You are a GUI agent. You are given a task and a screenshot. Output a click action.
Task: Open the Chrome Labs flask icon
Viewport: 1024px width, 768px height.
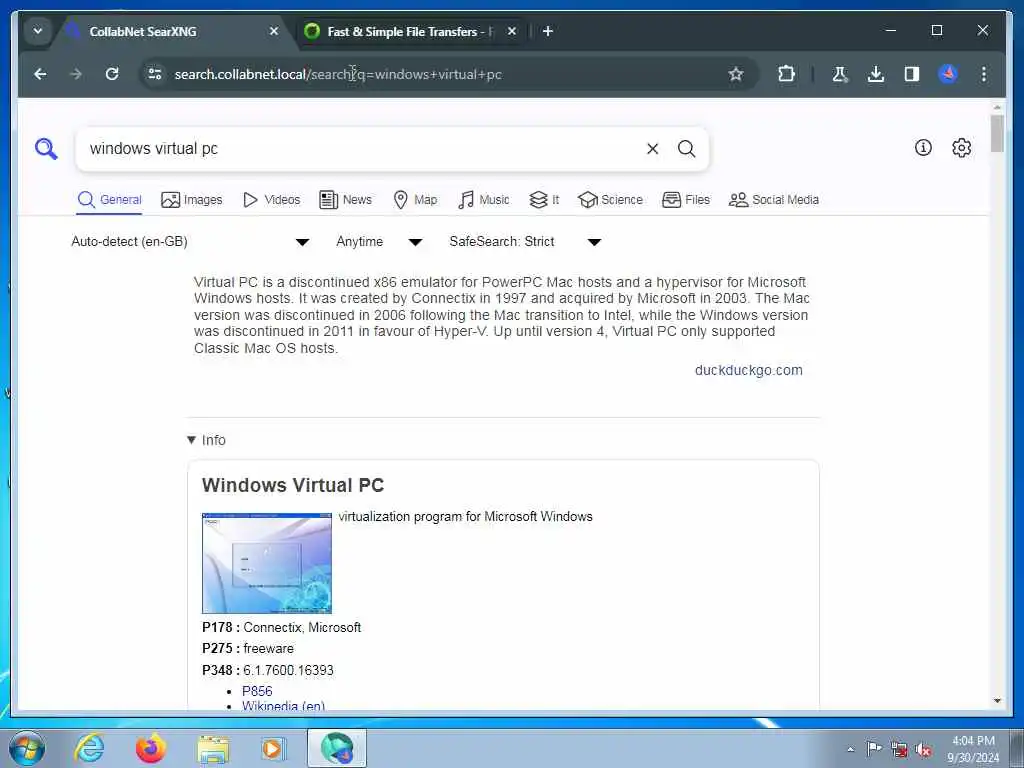pyautogui.click(x=840, y=74)
